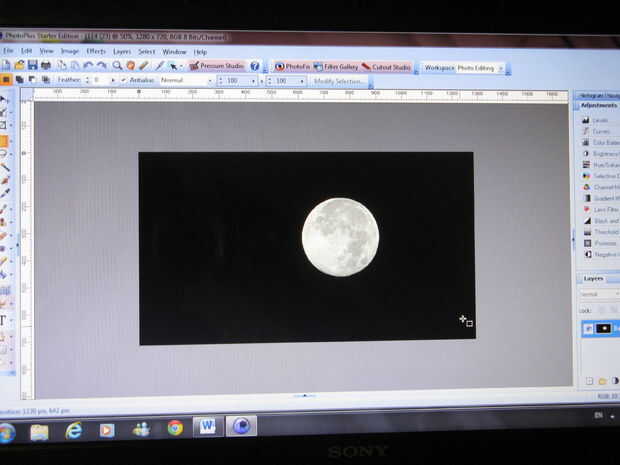Open the layer blend mode dropdown
Screen dimensions: 620x465
point(599,294)
